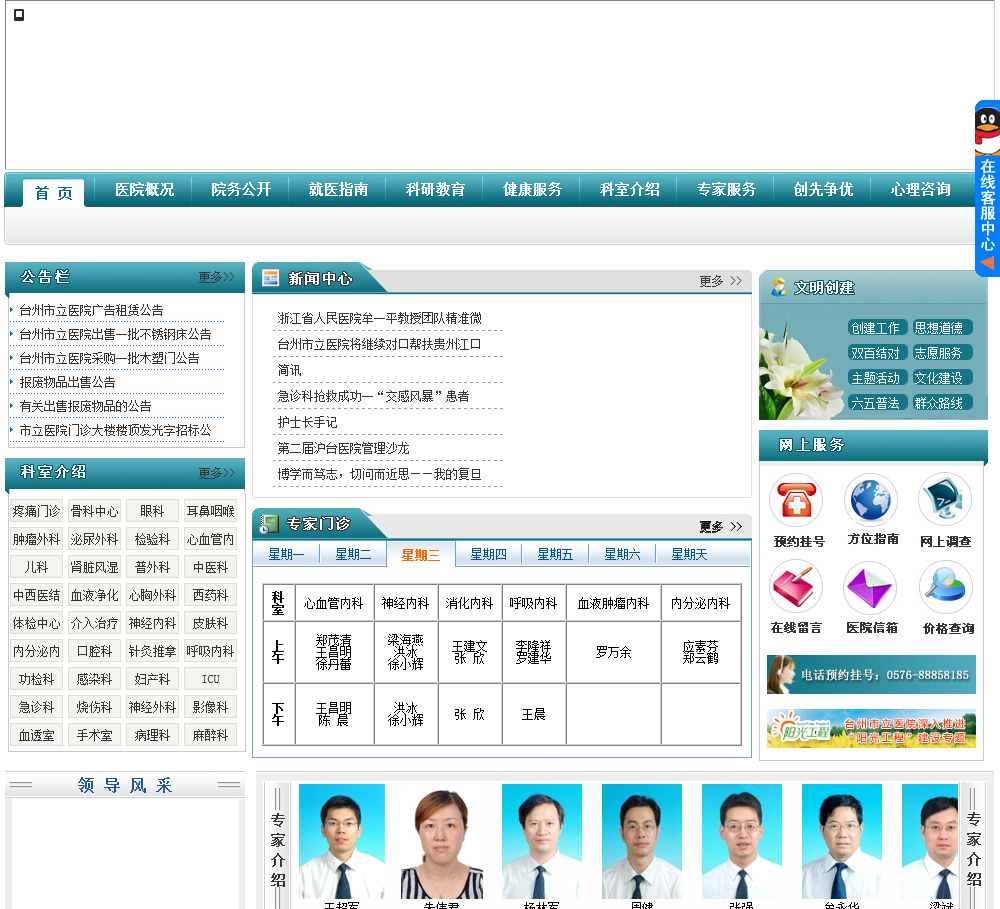
Task: Click the 领导风采 section heading
Action: (x=125, y=785)
